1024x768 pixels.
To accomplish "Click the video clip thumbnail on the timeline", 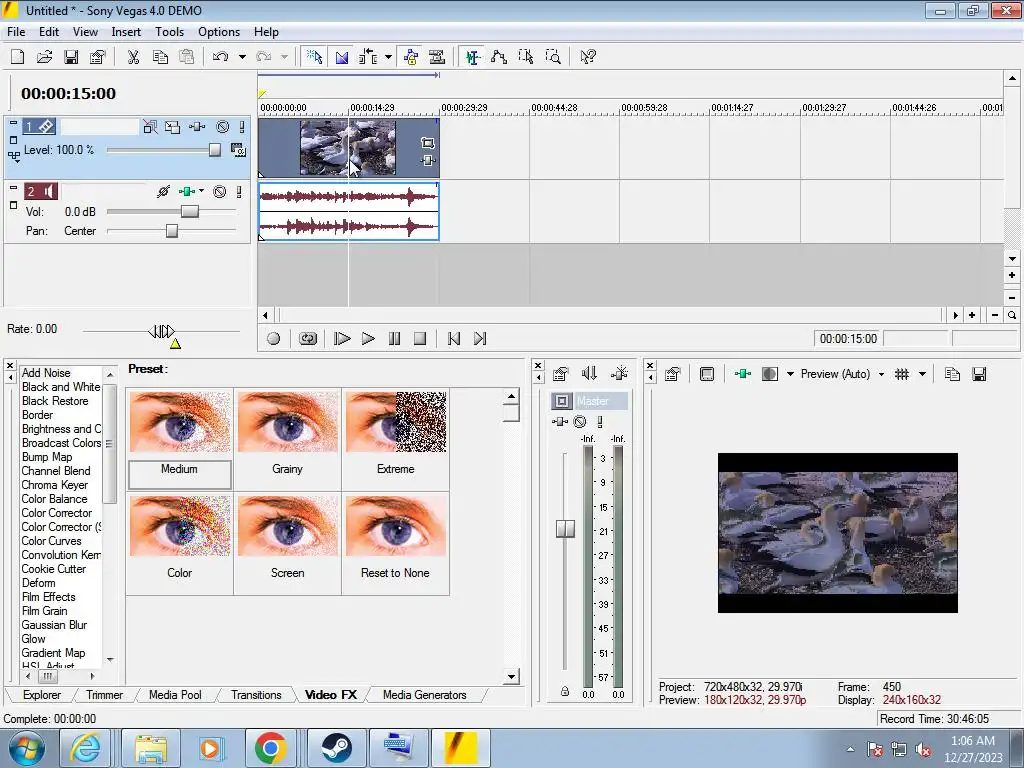I will coord(347,148).
